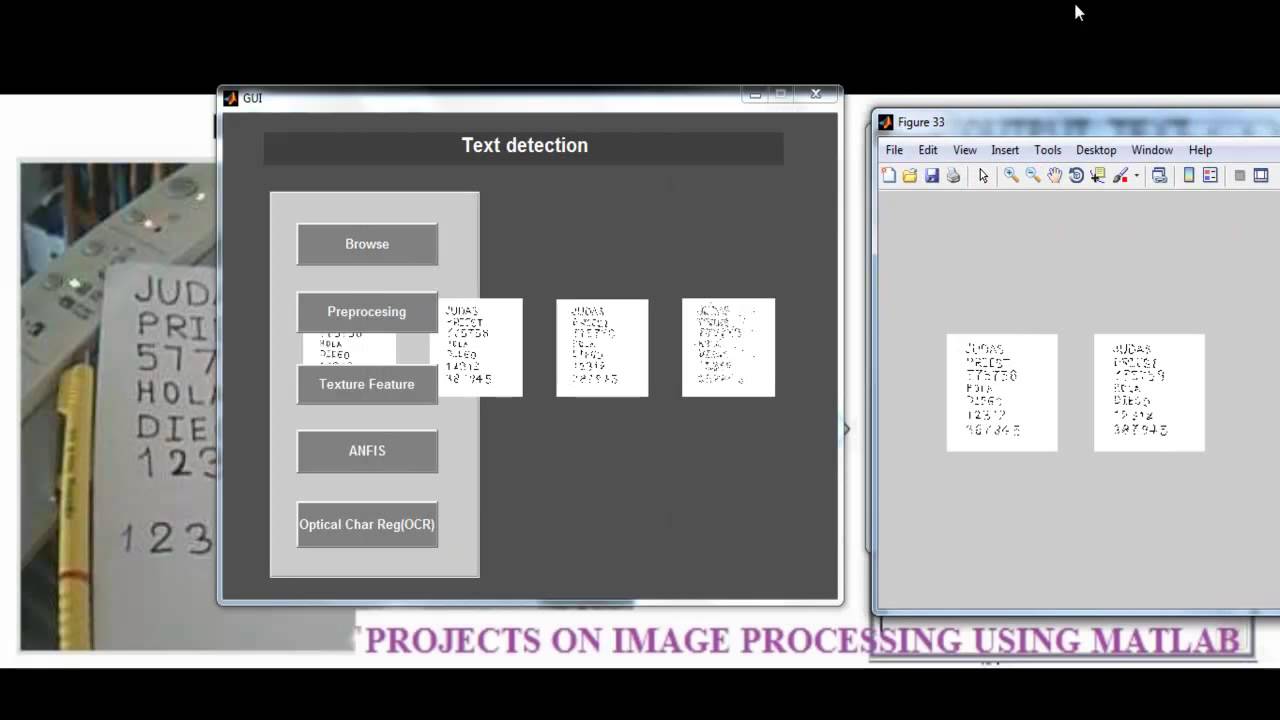Click right text image in Figure 33
The height and width of the screenshot is (720, 1280).
[x=1149, y=392]
